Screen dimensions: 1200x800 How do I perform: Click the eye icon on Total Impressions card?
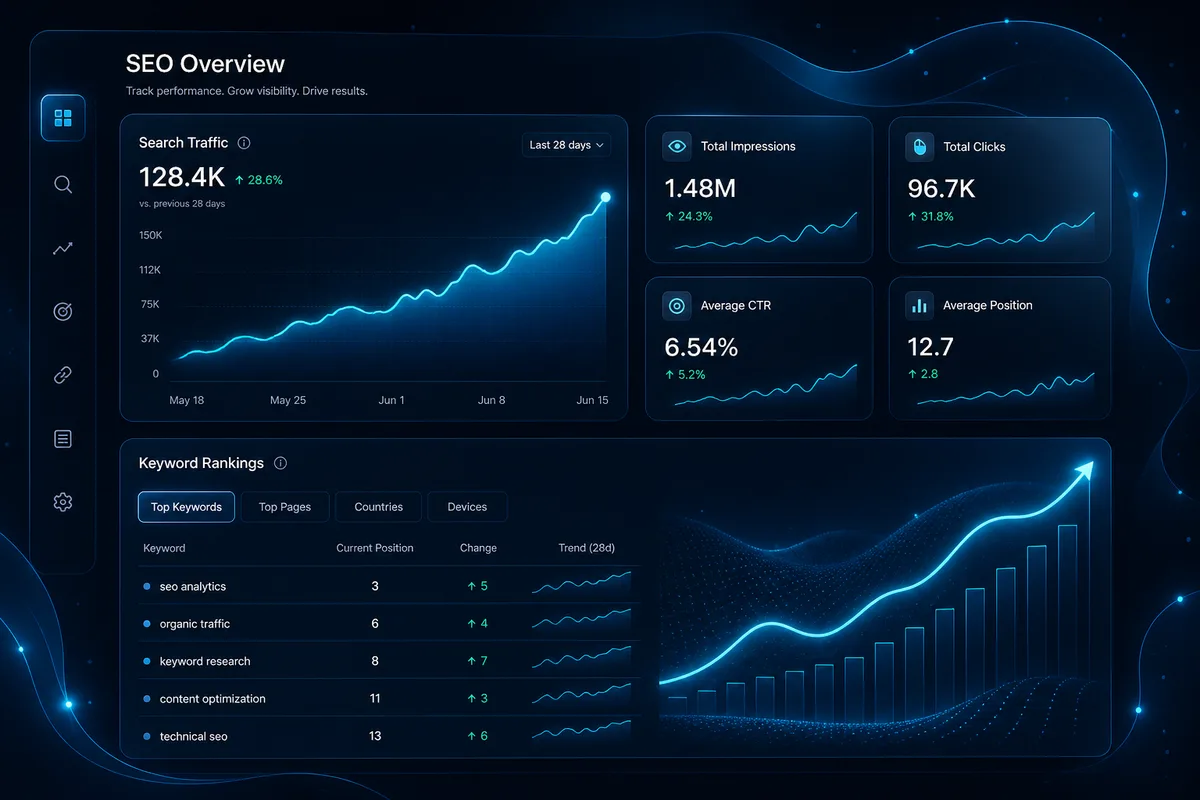point(677,146)
